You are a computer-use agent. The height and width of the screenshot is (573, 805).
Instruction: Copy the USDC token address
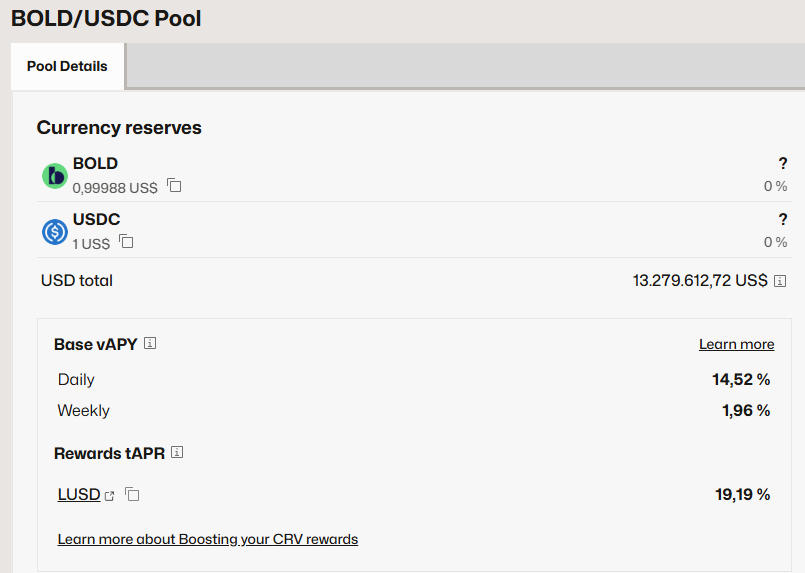(126, 241)
